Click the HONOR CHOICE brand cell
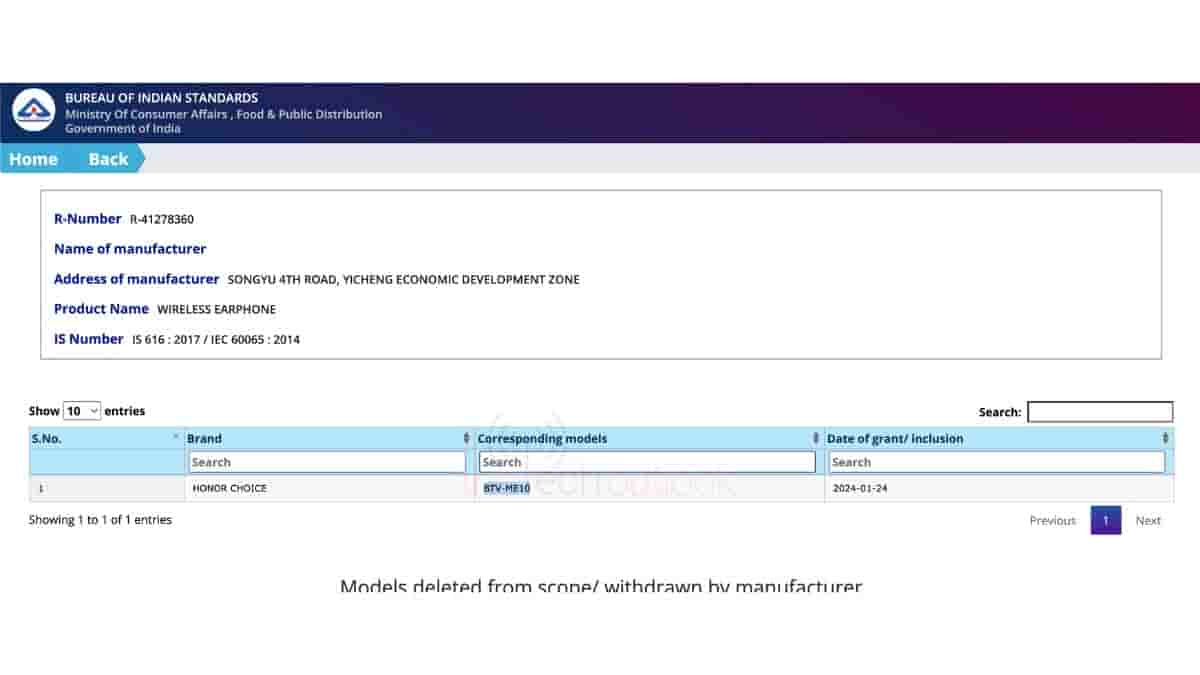The height and width of the screenshot is (675, 1200). click(x=229, y=488)
